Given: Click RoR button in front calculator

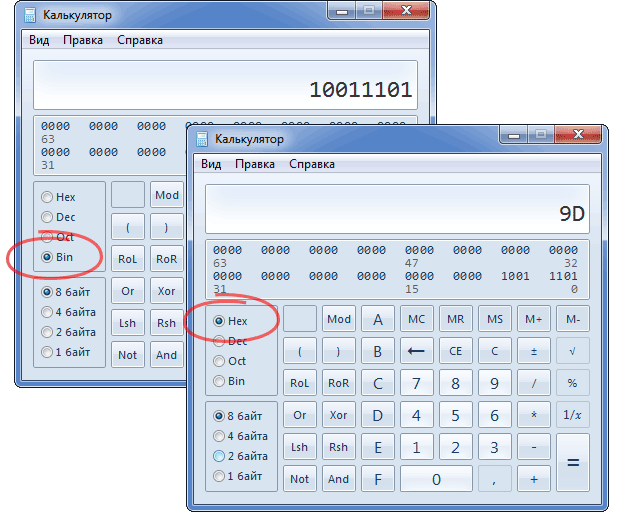Looking at the screenshot, I should [x=339, y=383].
